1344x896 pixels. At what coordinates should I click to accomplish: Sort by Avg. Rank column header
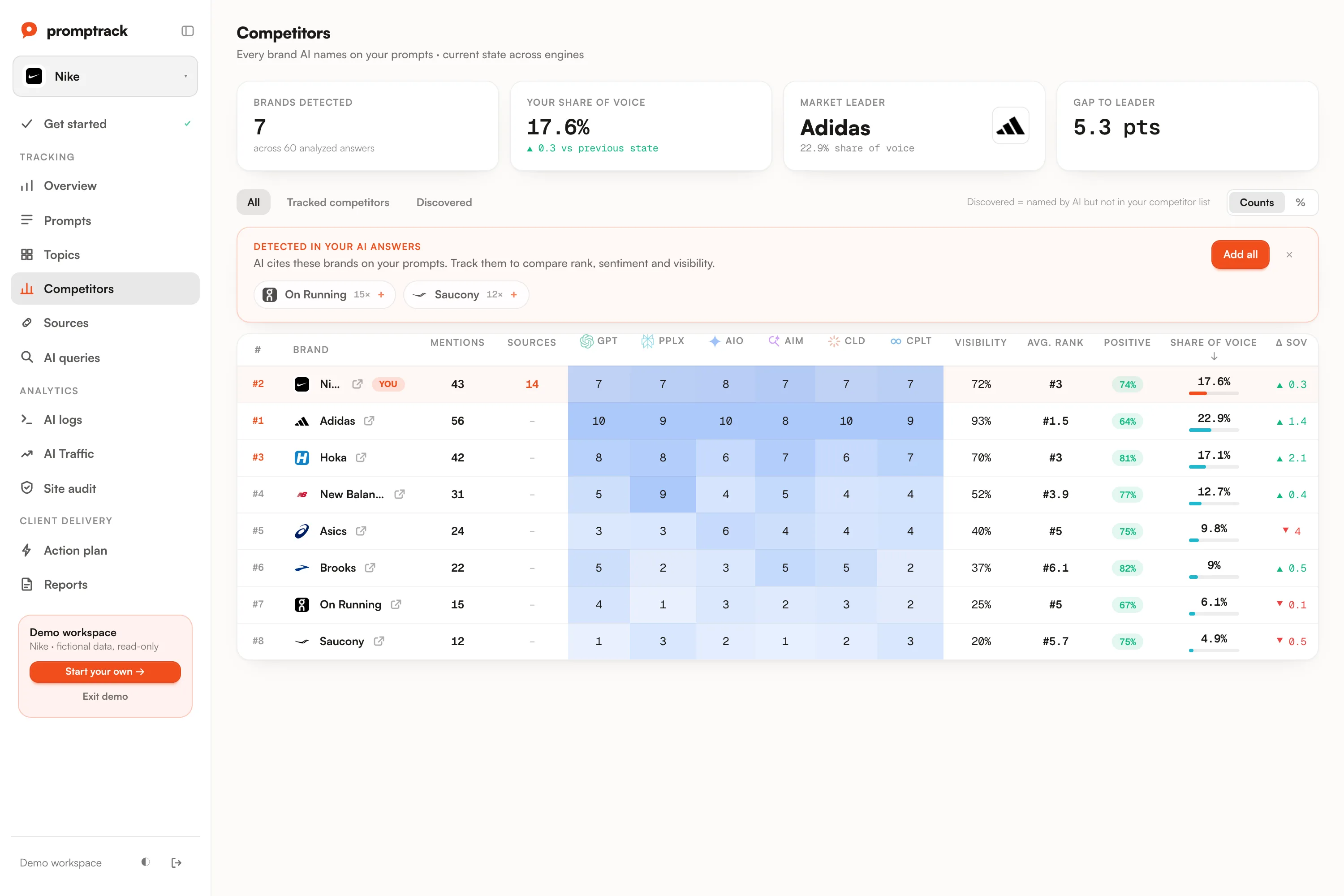[1055, 342]
